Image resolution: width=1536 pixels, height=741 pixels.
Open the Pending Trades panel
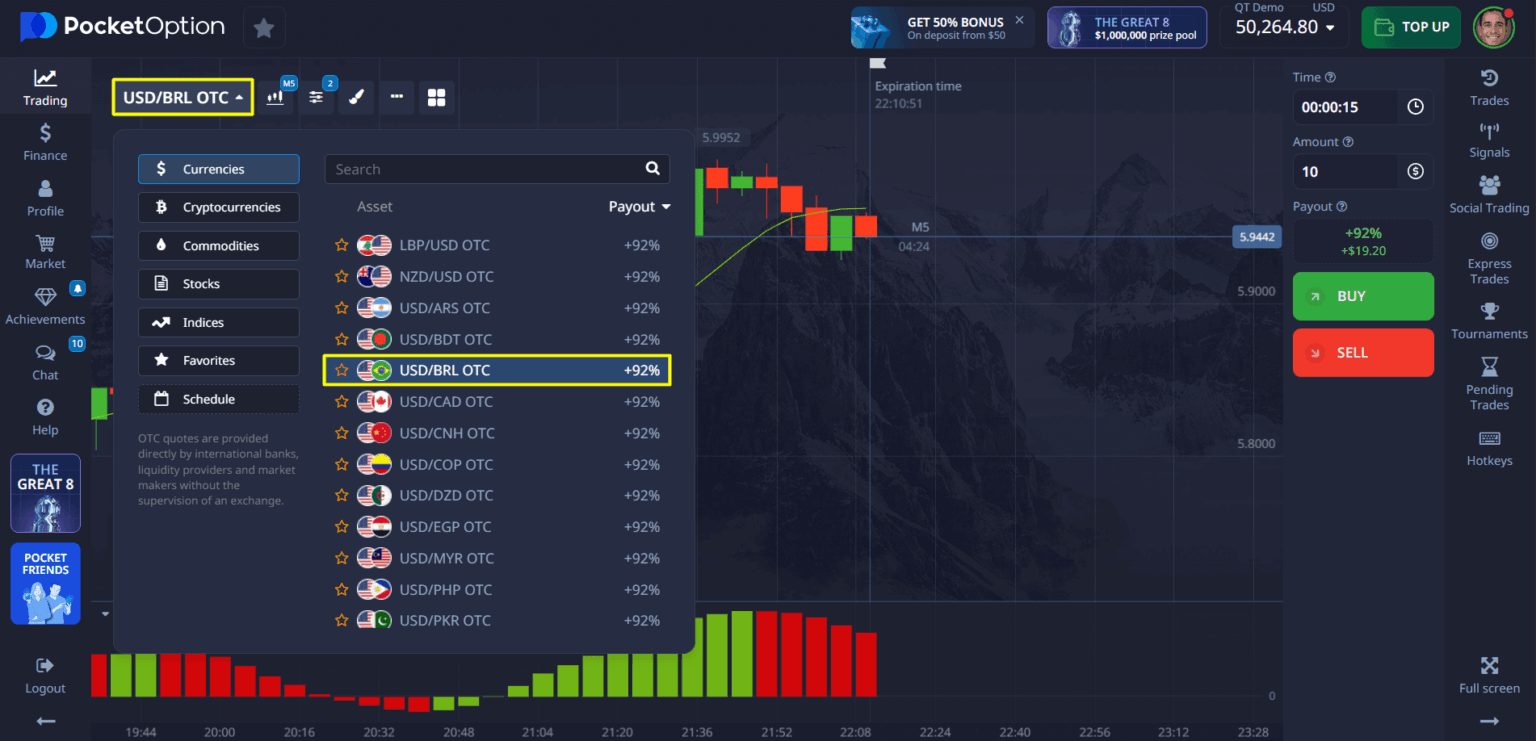(1489, 384)
